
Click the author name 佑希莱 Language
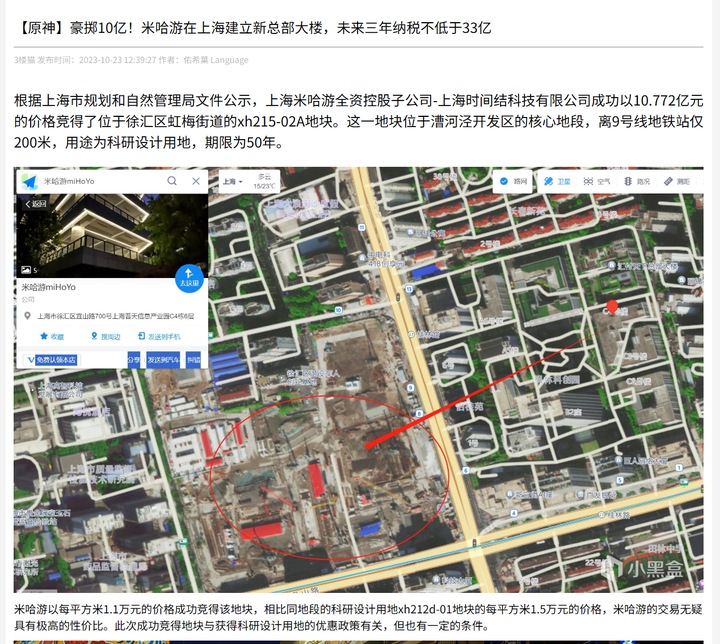[216, 60]
